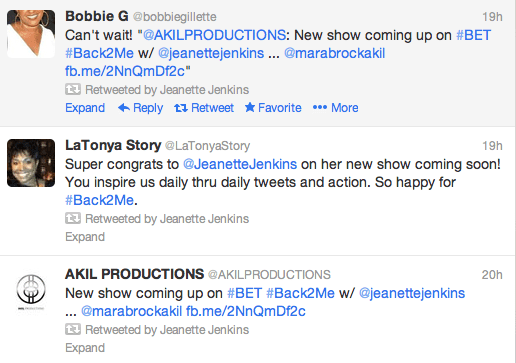The width and height of the screenshot is (516, 363).
Task: Click the Reply arrow icon on Bobbie G's tweet
Action: tap(124, 108)
